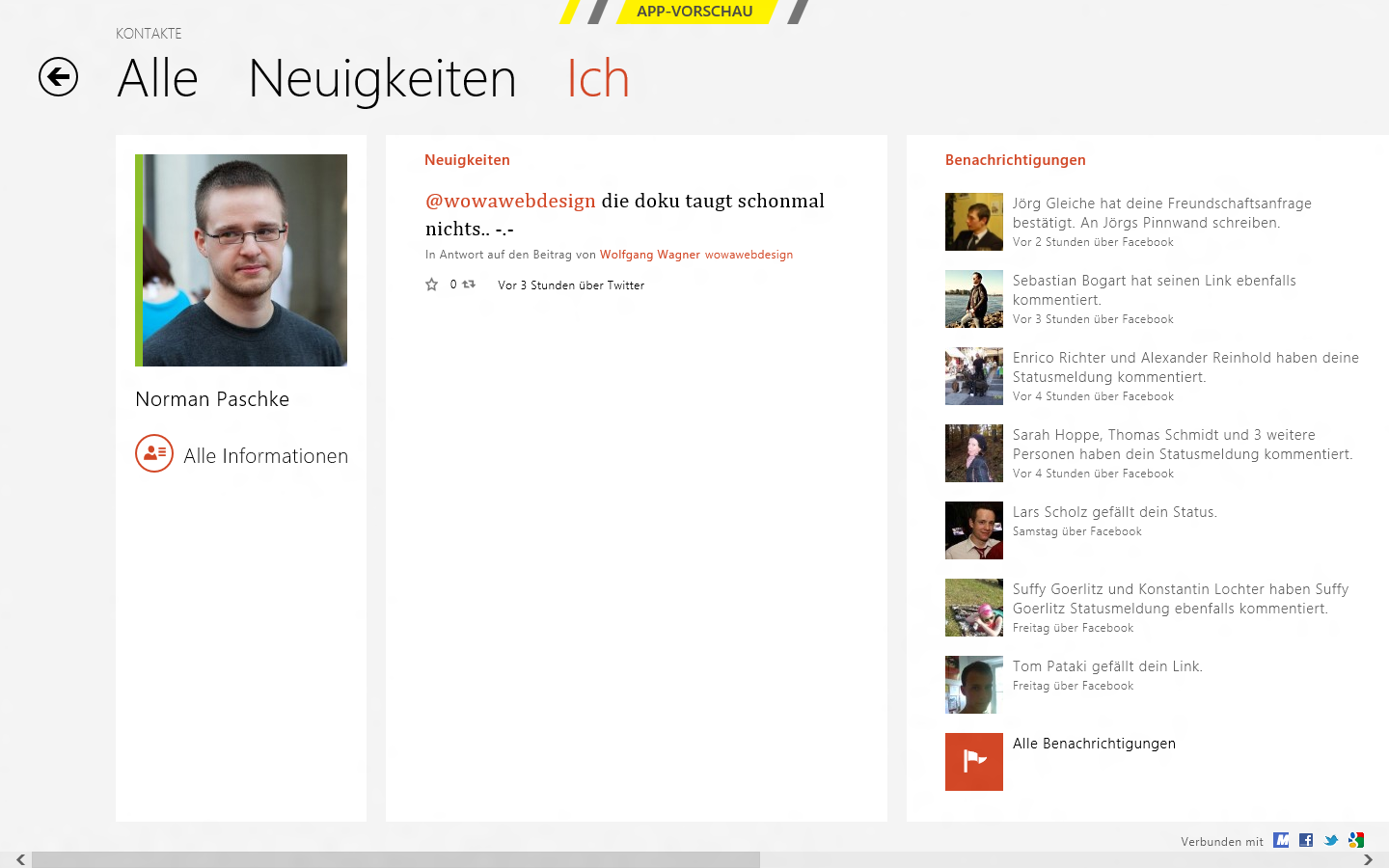Click the Benachrichtigungen section heading
The image size is (1389, 868).
coord(1016,160)
